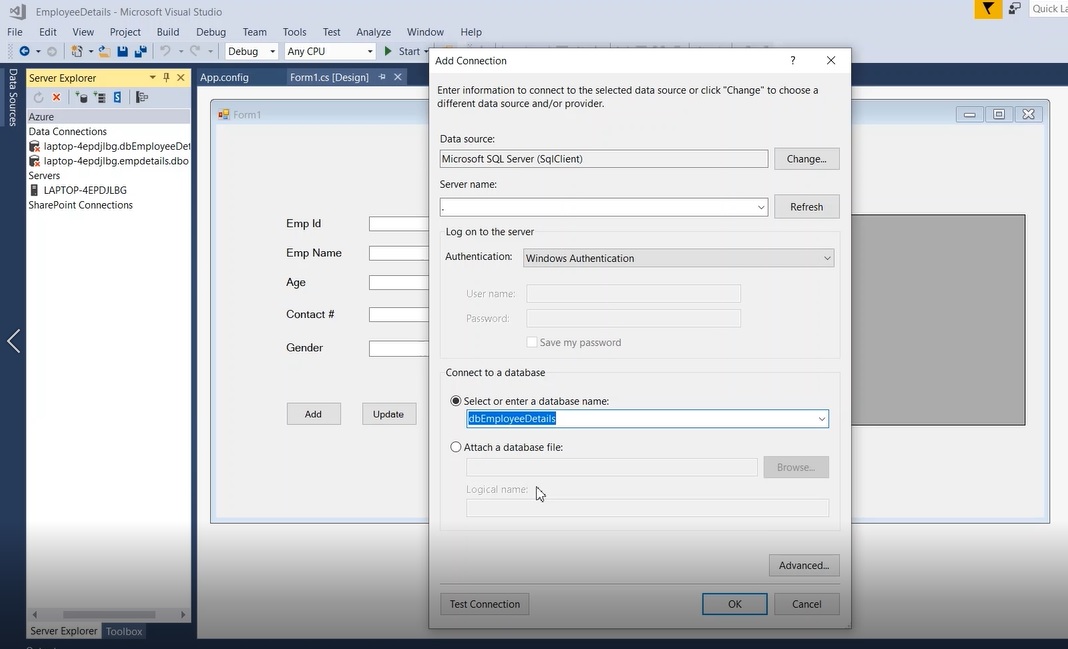Open the Debug configuration dropdown

click(251, 51)
